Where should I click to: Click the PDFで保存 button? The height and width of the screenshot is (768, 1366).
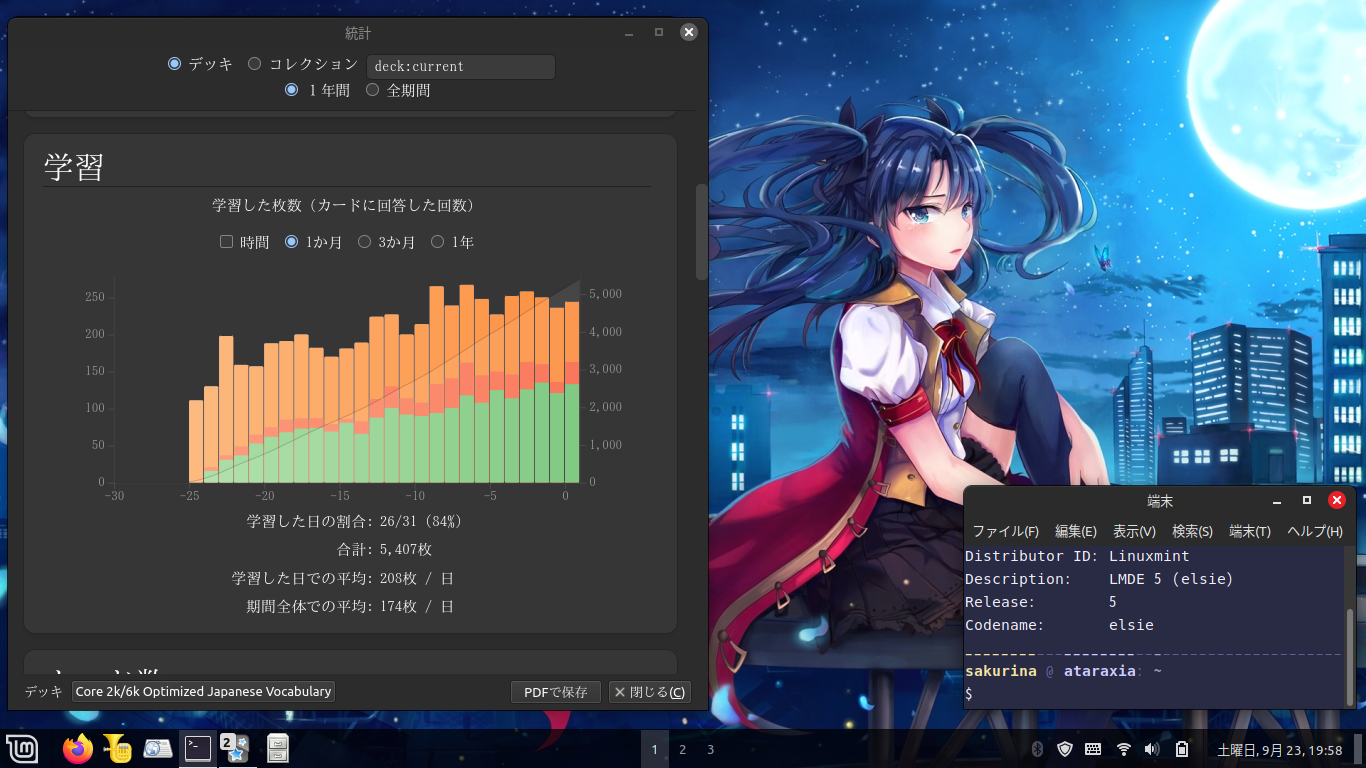click(555, 692)
